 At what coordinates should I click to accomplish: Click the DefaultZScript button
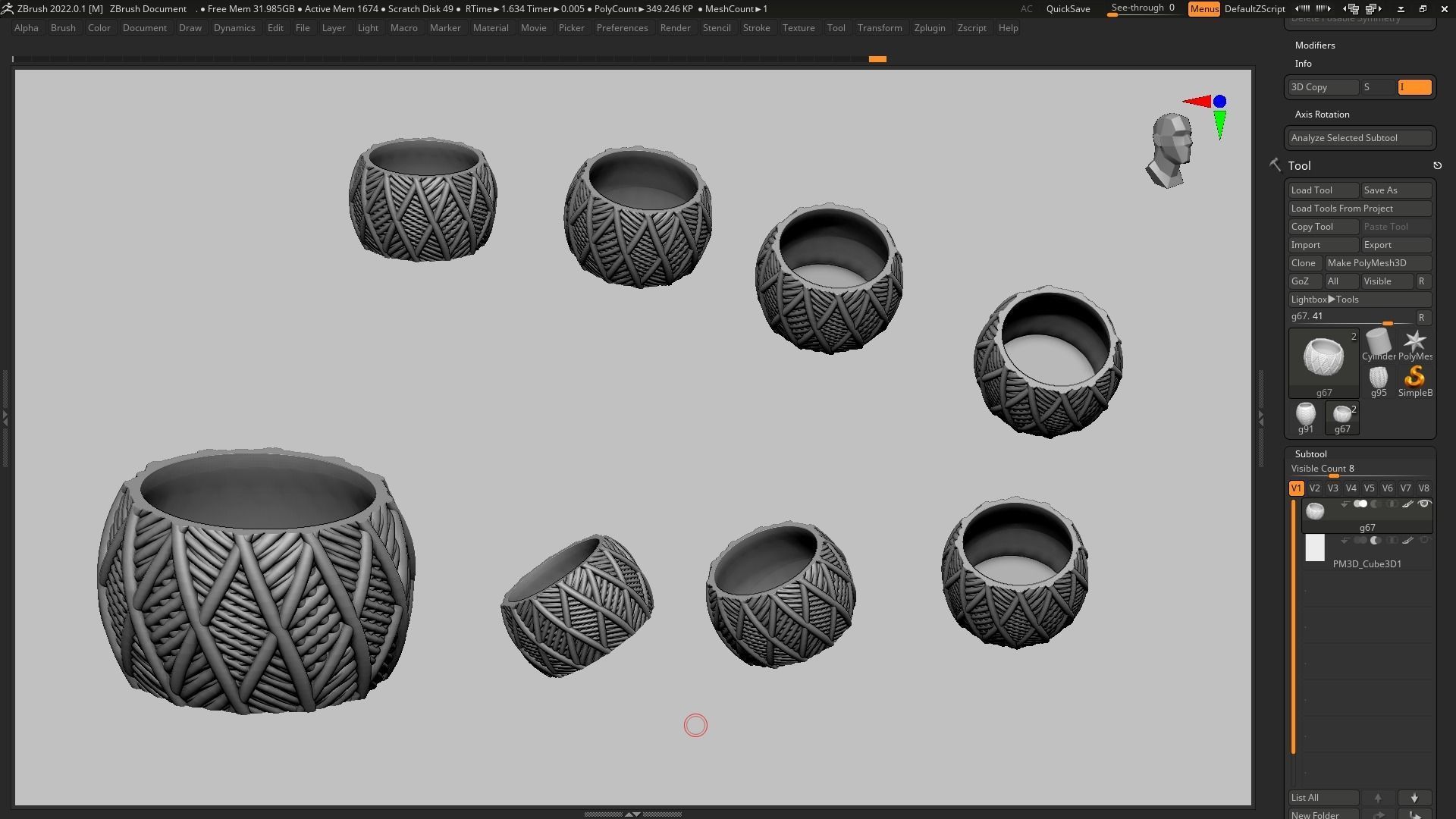1254,9
